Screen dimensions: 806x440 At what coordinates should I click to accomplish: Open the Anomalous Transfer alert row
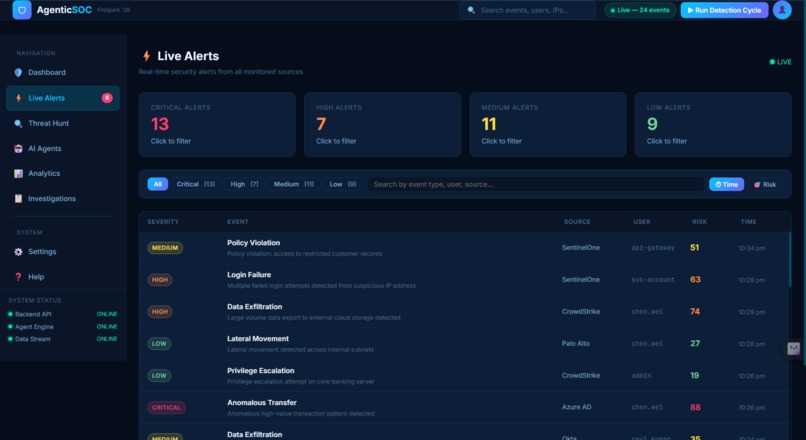pos(464,407)
